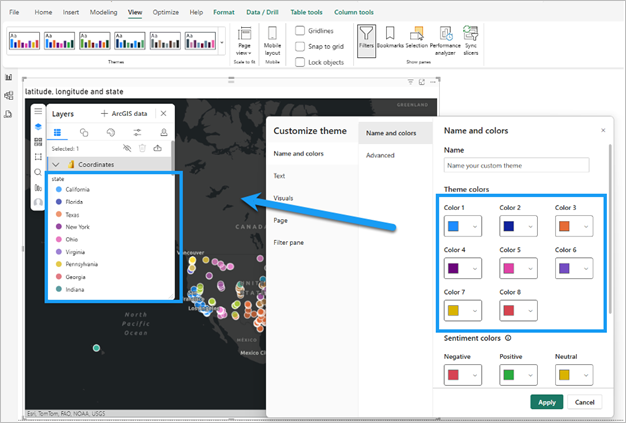Select the Advanced section in Customize theme

point(381,155)
